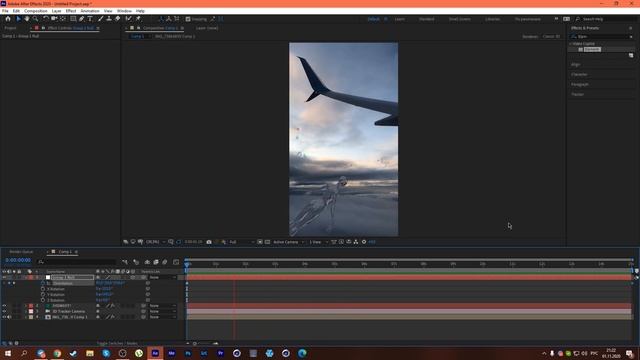Toggle Snapping checkbox in the toolbar
Viewport: 640px width, 360px height.
[188, 19]
